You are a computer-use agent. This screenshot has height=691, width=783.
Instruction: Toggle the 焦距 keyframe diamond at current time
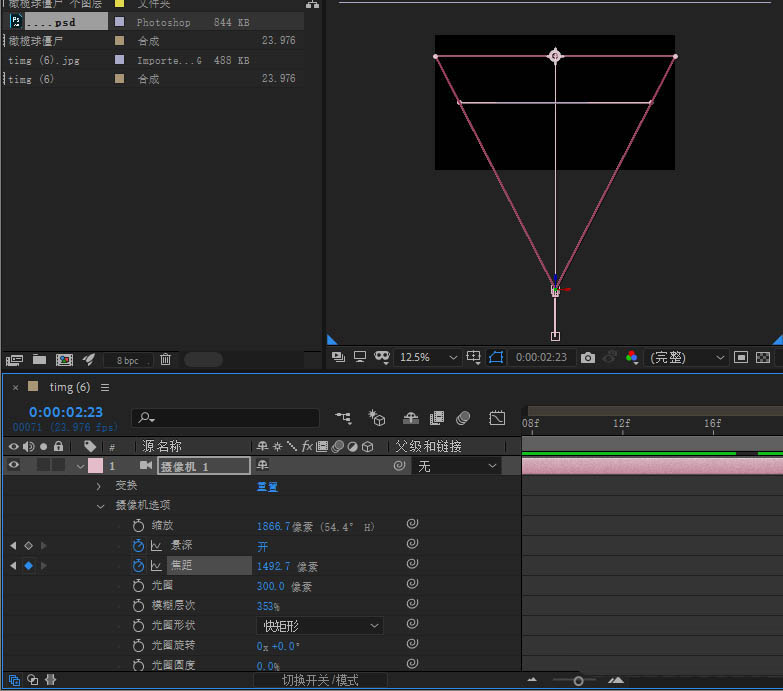tap(28, 566)
